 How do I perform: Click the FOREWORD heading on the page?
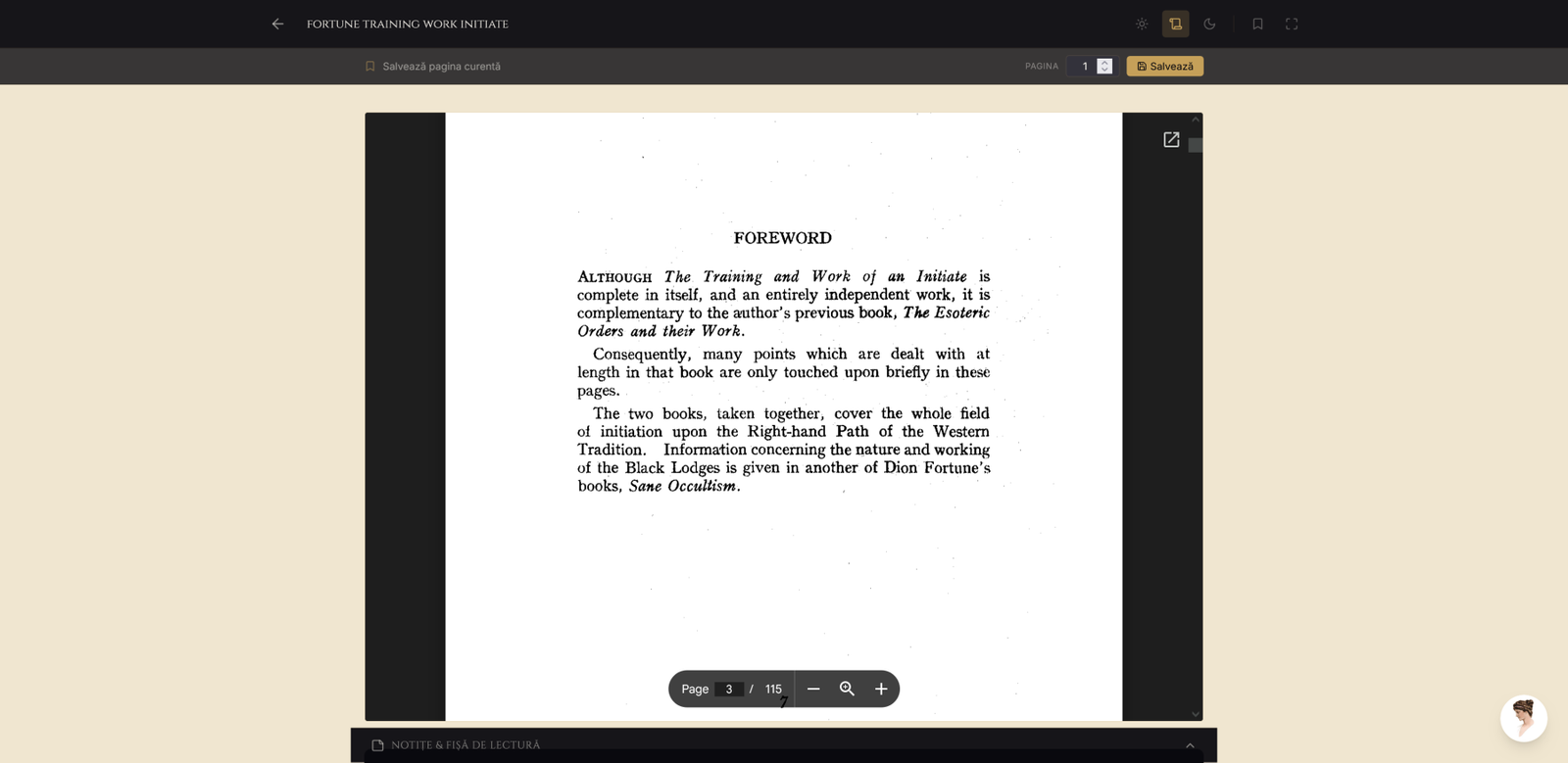pyautogui.click(x=783, y=238)
